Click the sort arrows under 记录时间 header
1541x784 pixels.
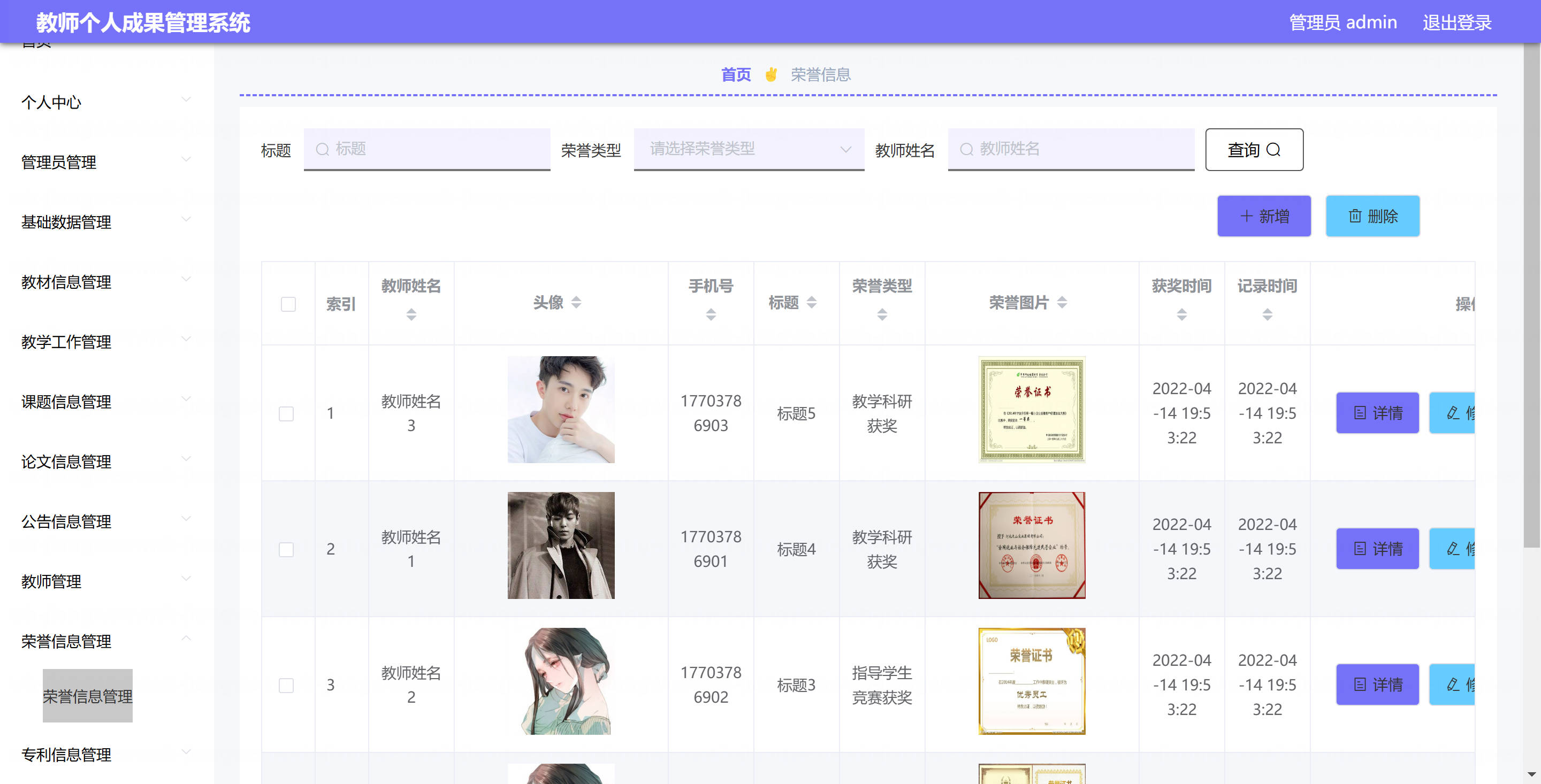[1267, 314]
